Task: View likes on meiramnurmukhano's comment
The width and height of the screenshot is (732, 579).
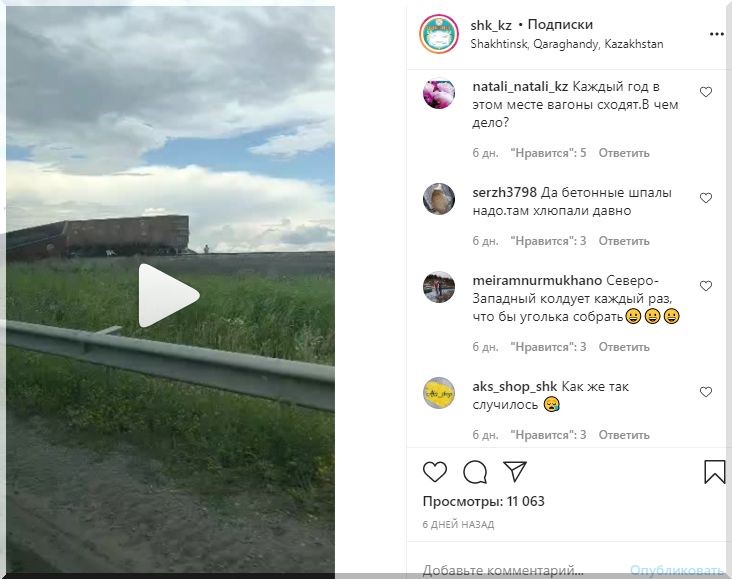Action: tap(548, 347)
